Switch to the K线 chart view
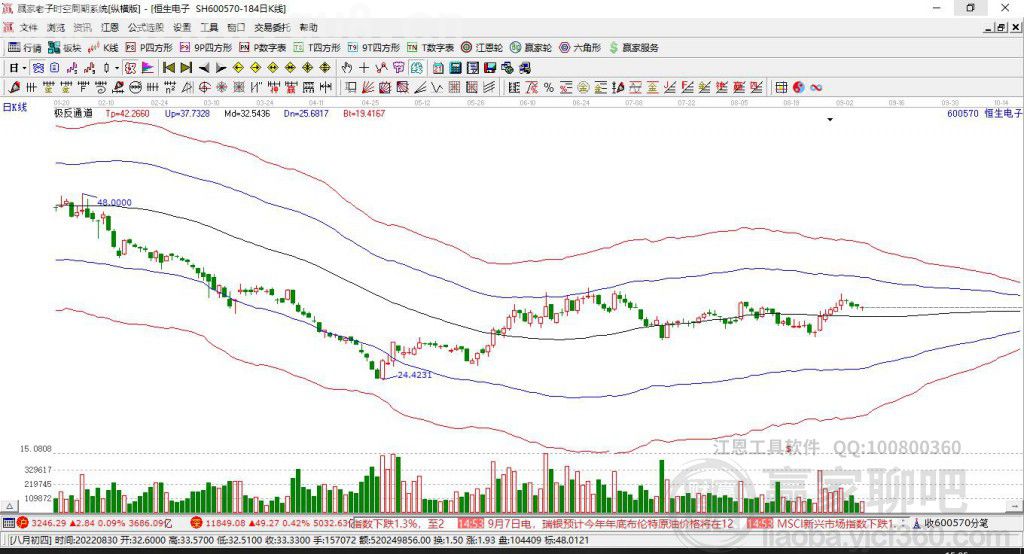 tap(103, 48)
